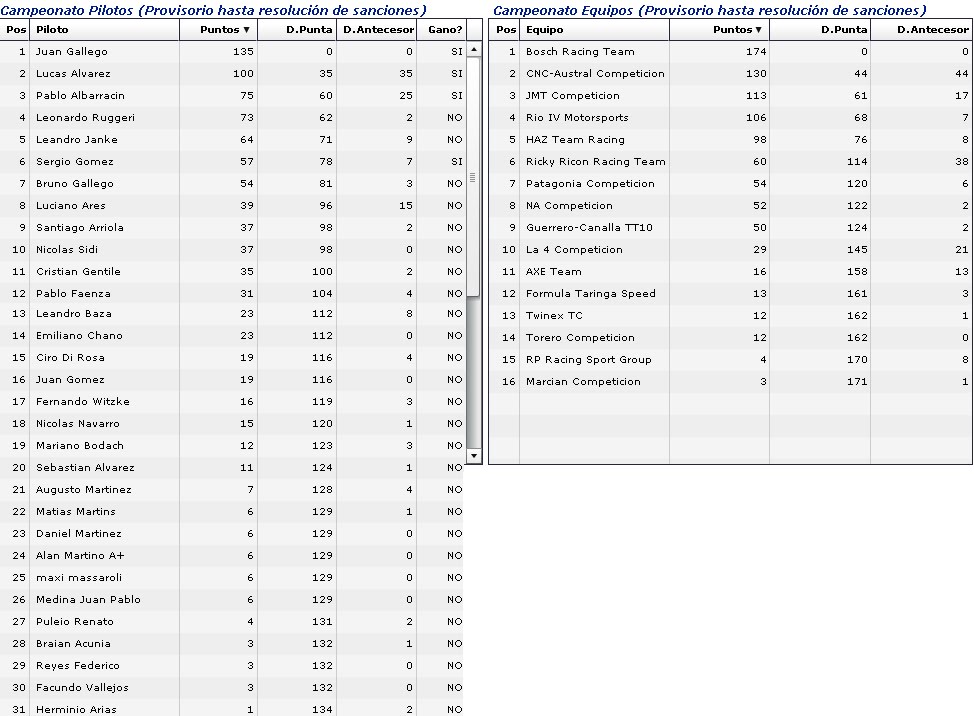The width and height of the screenshot is (974, 716).
Task: Select the Emiliano Chano row
Action: (232, 336)
